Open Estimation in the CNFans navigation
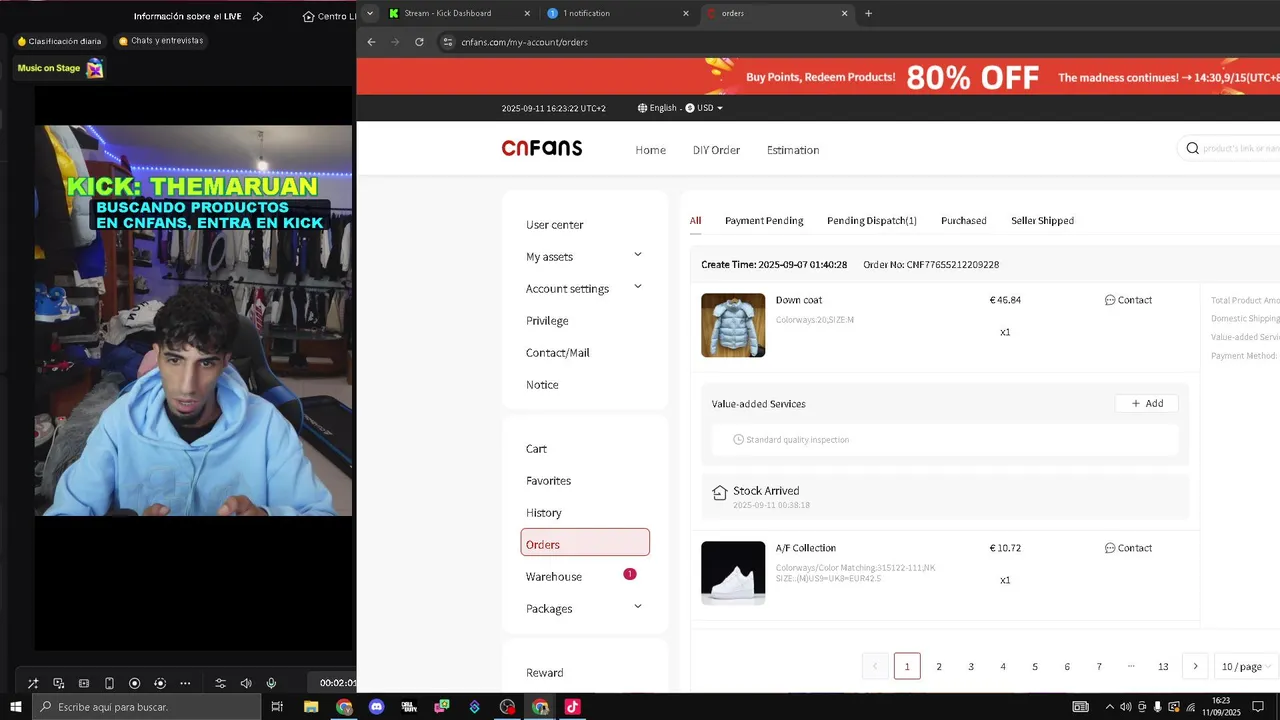 [793, 150]
